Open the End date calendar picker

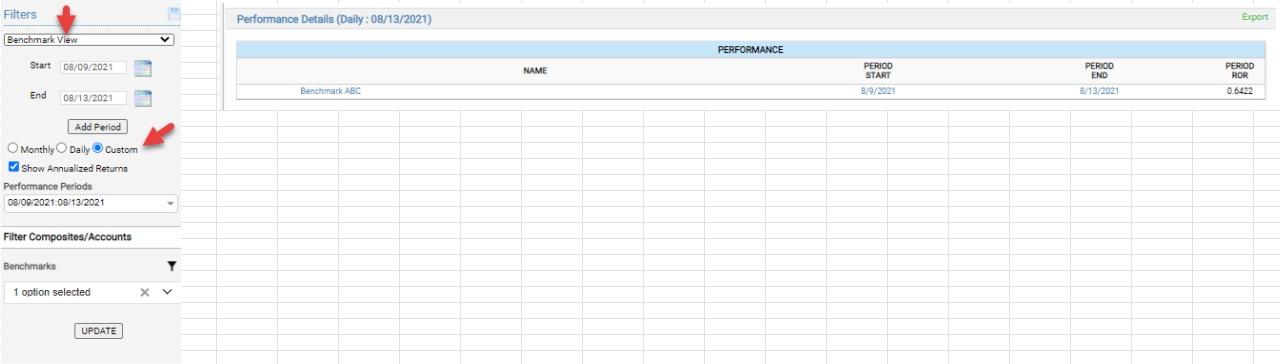143,98
